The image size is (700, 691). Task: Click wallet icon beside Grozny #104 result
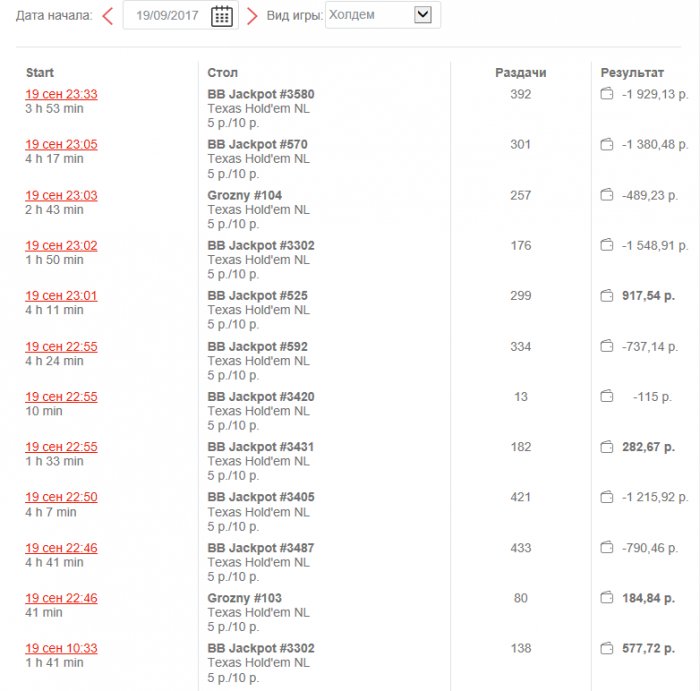(x=606, y=195)
